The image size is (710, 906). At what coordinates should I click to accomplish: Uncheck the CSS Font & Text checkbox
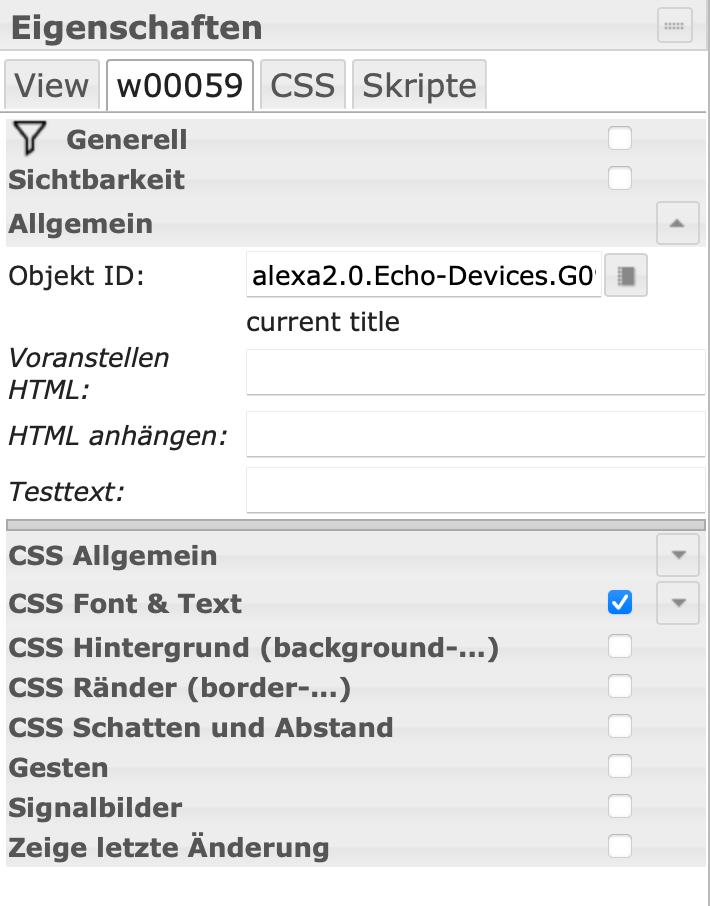[x=620, y=602]
